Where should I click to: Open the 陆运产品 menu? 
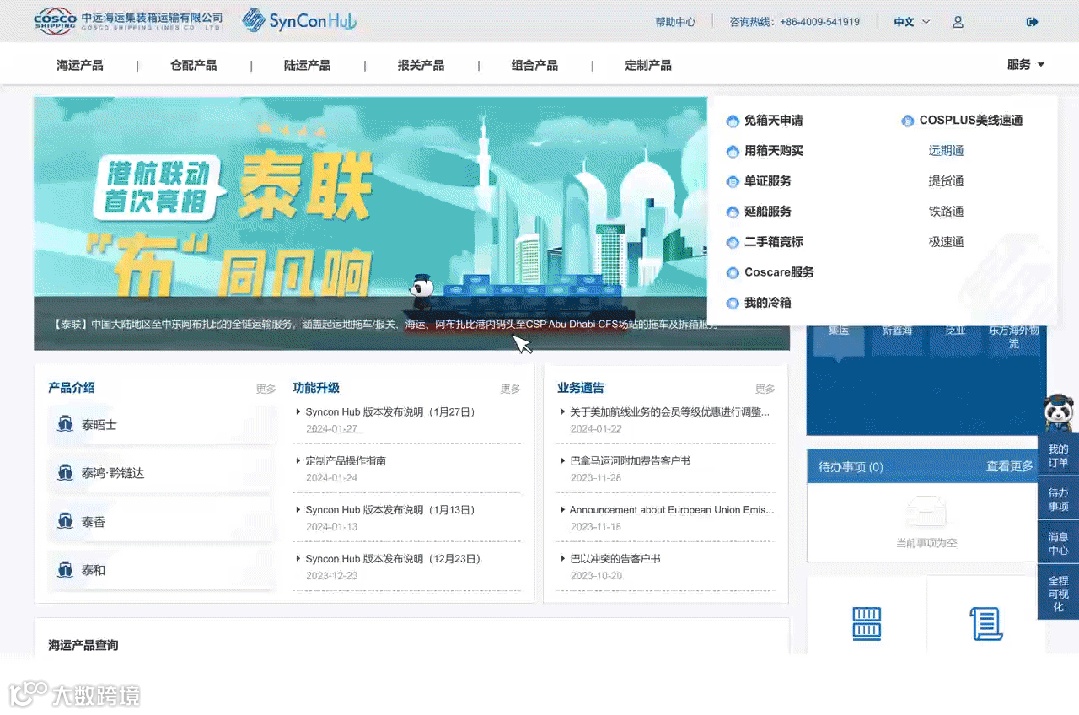[x=307, y=65]
